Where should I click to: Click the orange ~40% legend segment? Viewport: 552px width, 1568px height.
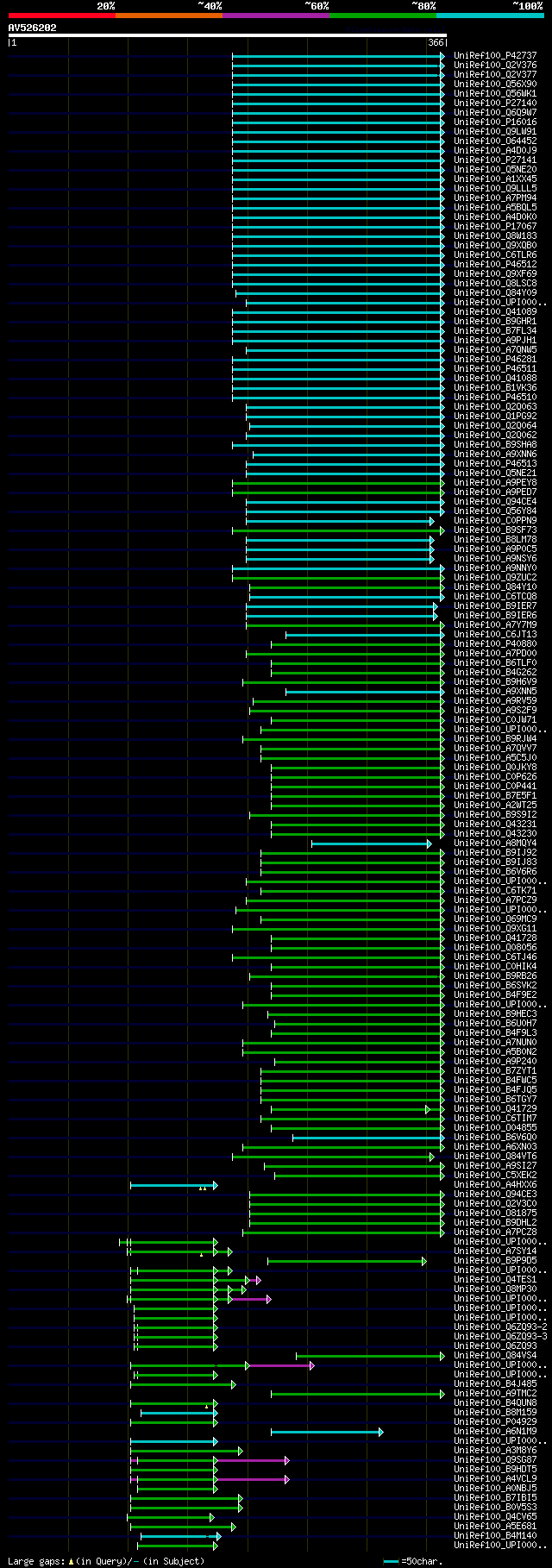(x=168, y=15)
